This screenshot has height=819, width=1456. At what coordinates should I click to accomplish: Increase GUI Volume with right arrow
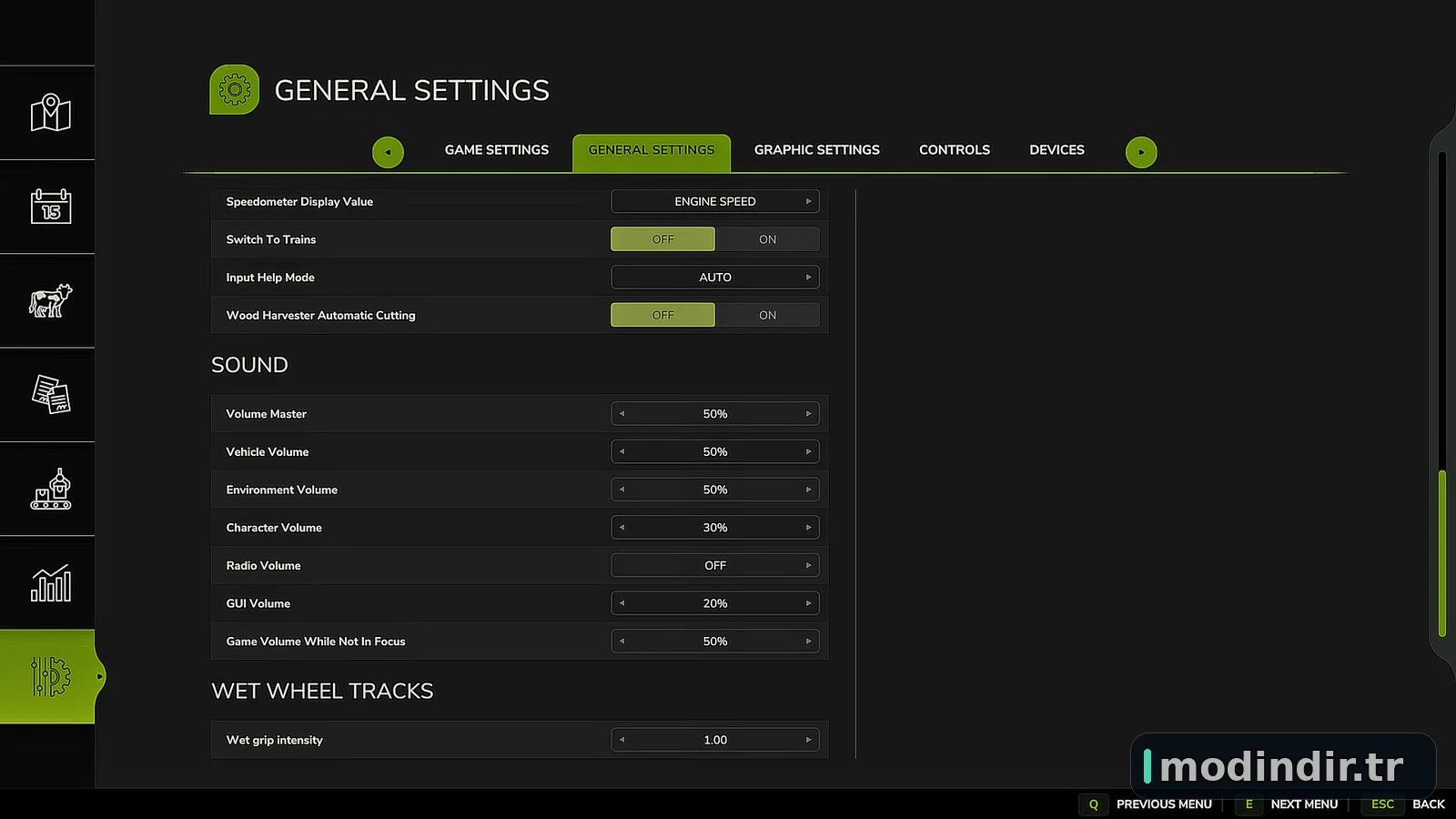808,603
